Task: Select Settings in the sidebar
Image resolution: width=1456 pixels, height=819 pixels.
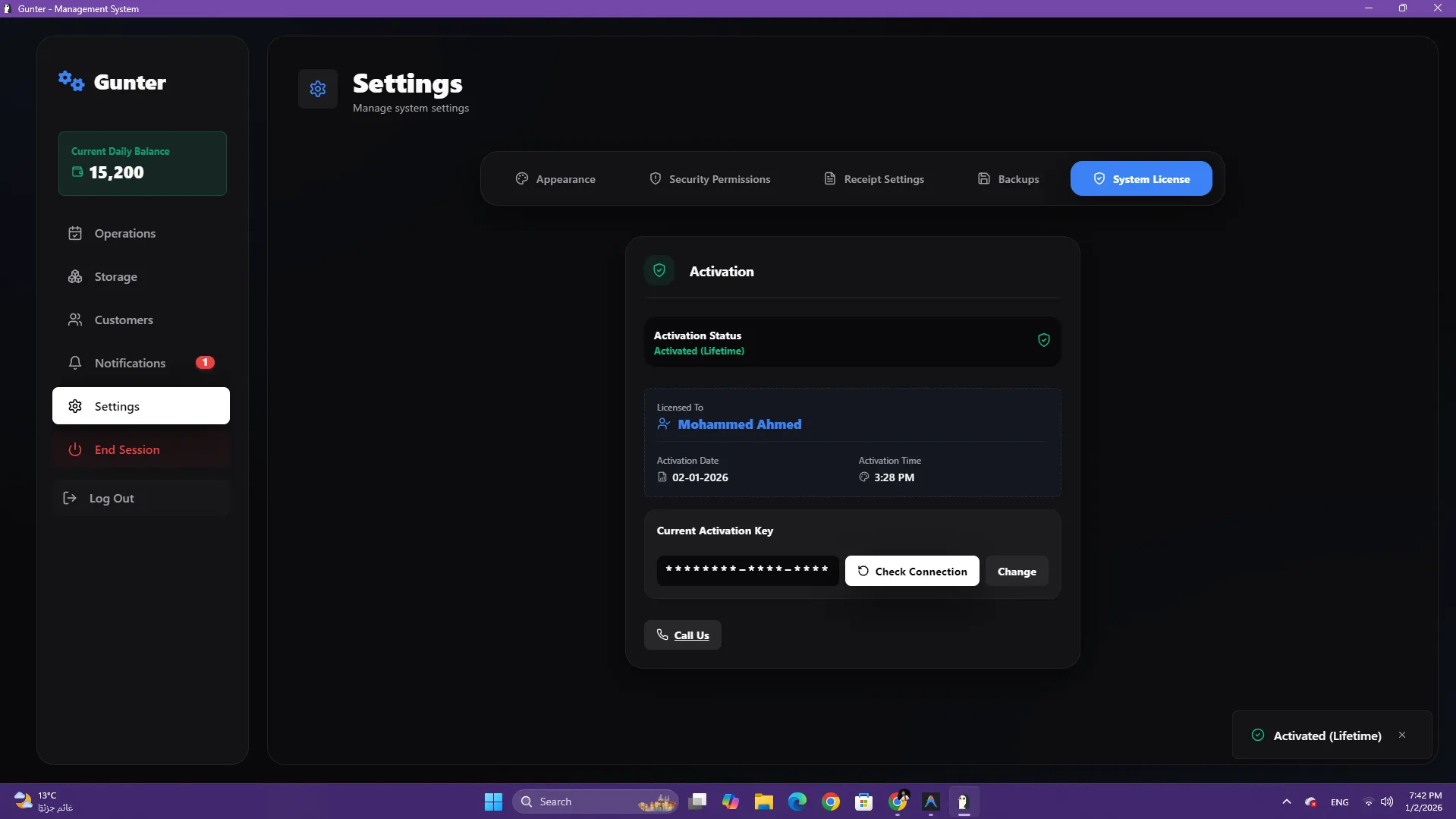Action: click(x=141, y=406)
